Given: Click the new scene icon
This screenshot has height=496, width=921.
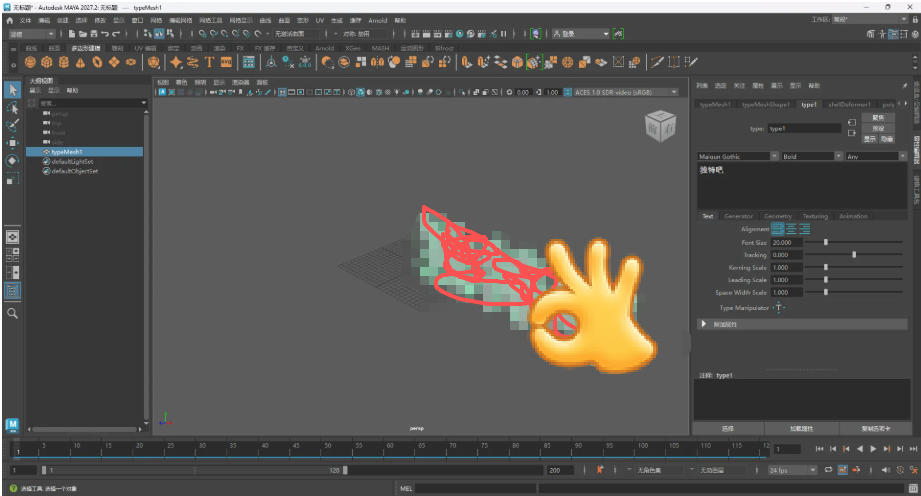Looking at the screenshot, I should (72, 34).
